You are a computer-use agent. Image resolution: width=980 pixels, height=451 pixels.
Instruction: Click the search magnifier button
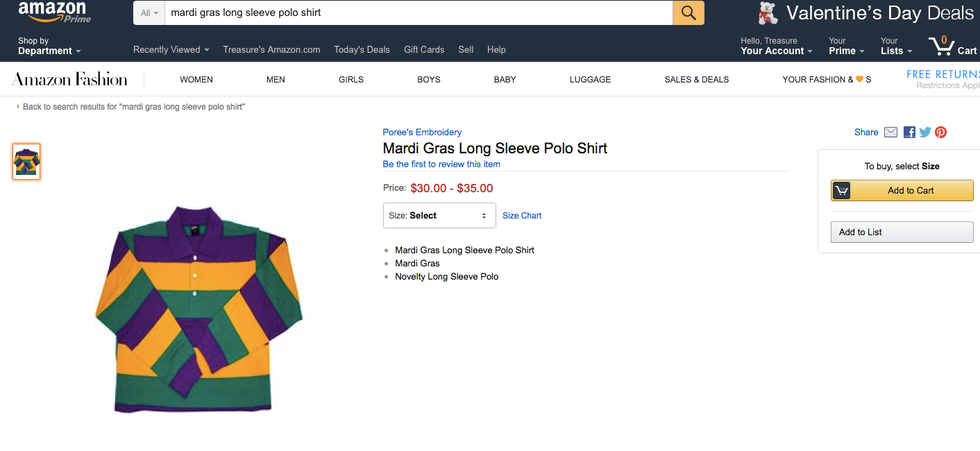click(689, 13)
